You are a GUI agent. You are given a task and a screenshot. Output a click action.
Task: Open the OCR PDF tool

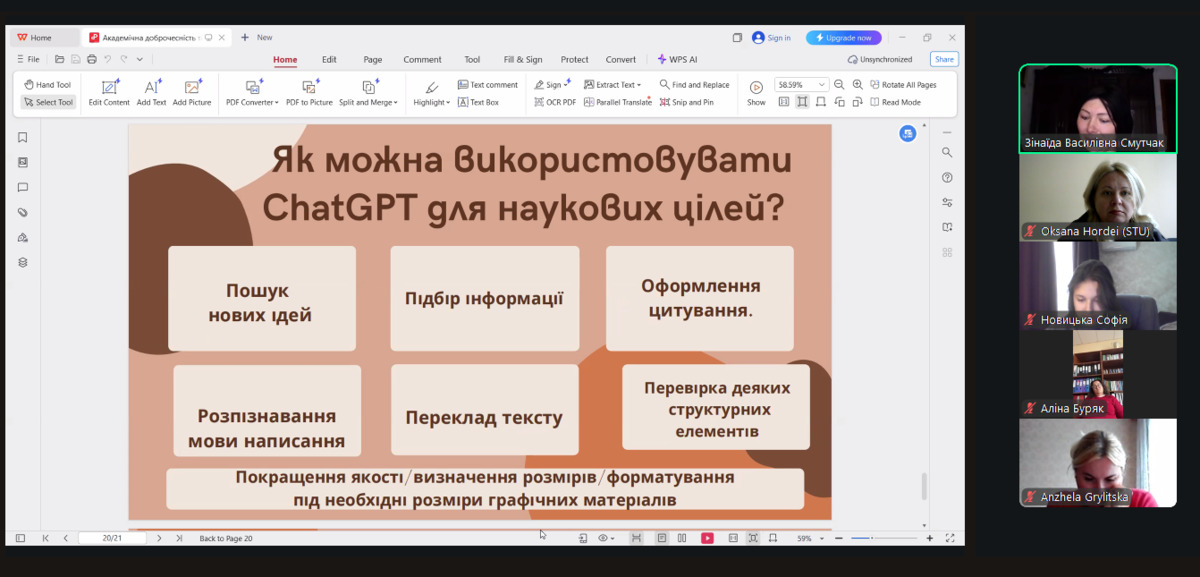click(555, 102)
